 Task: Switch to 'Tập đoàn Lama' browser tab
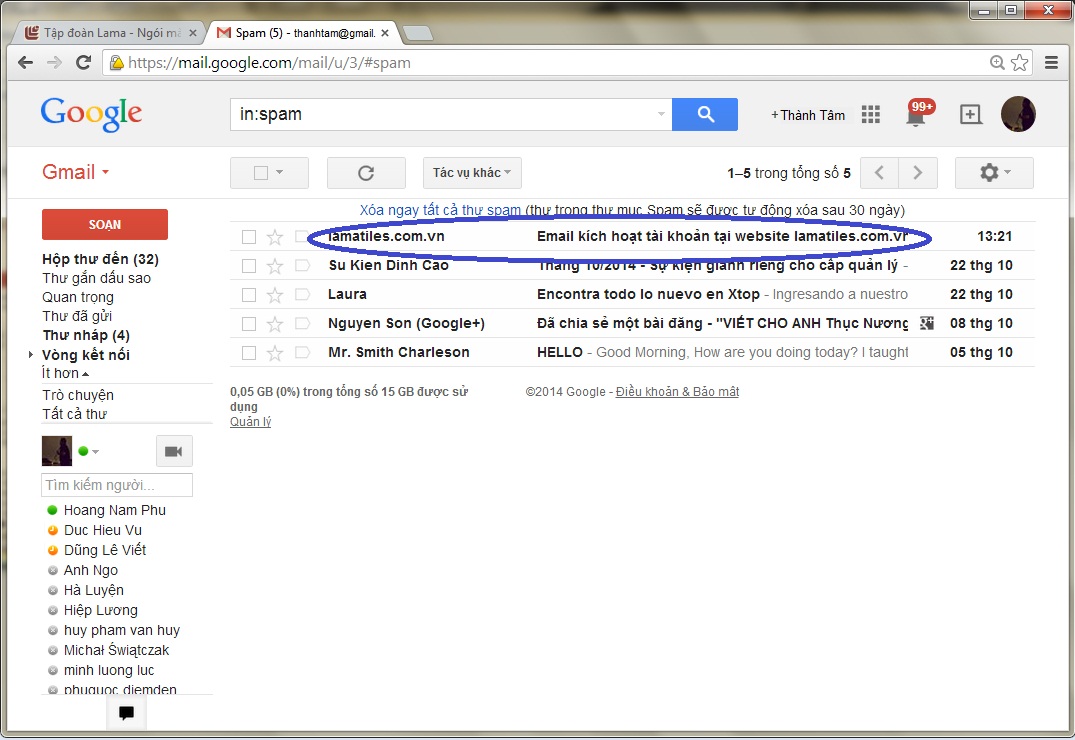point(110,32)
